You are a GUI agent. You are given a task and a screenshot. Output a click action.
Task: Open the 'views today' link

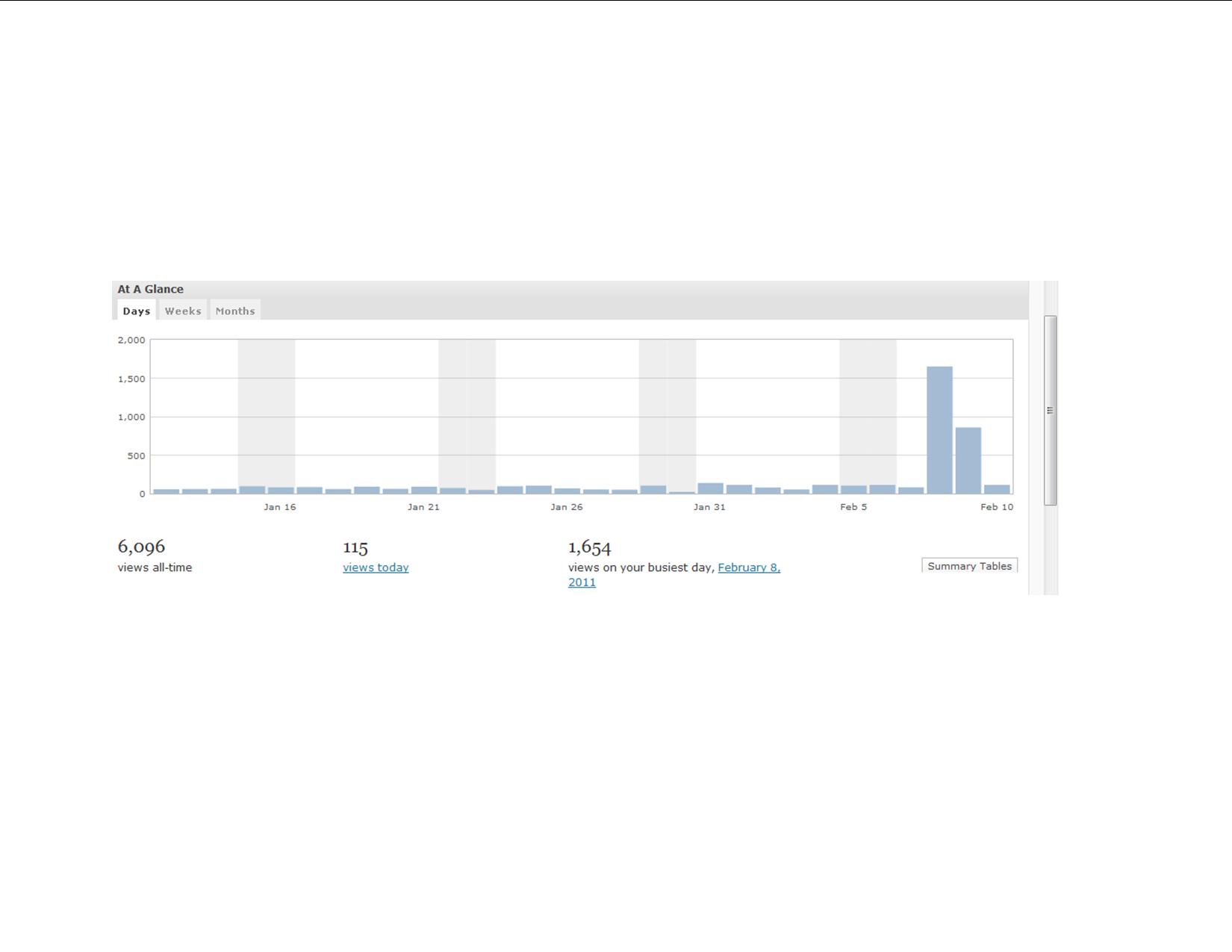pos(376,567)
